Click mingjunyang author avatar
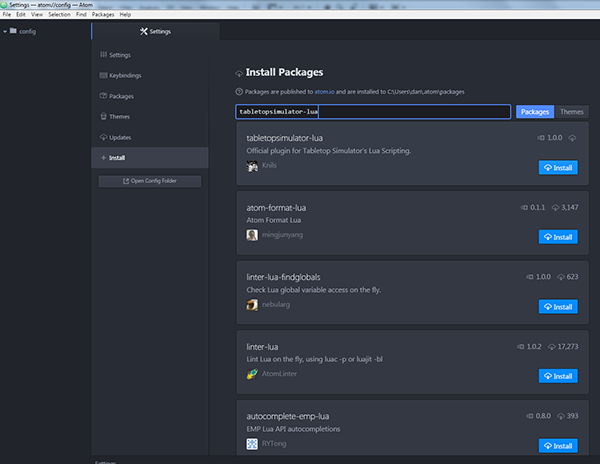 (x=252, y=235)
